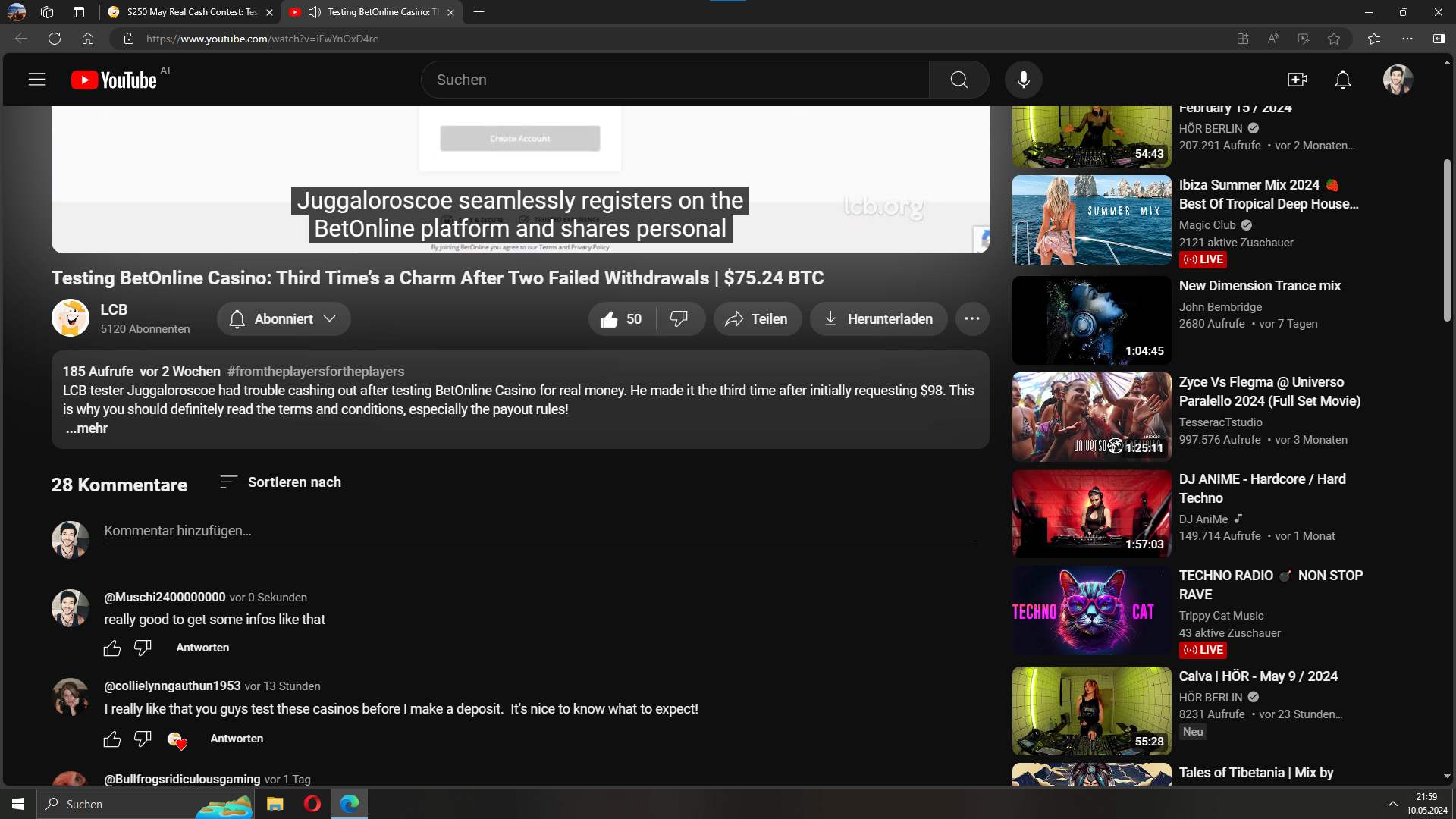Screen dimensions: 1456x819
Task: Open Windows Start menu
Action: point(18,804)
